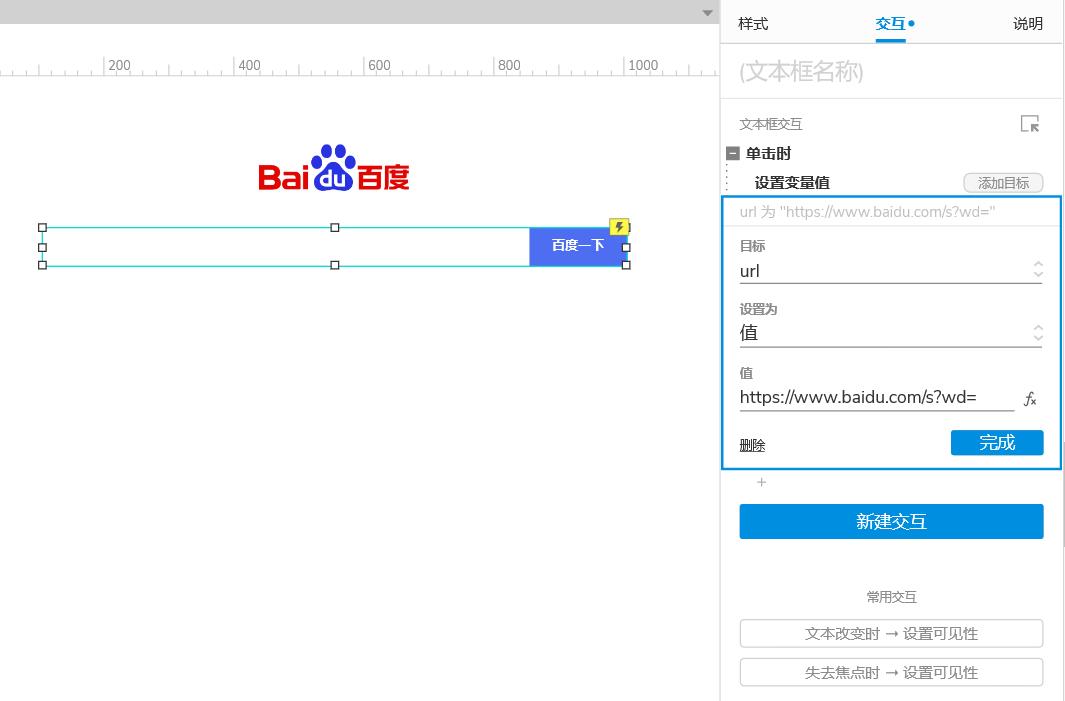Click the yellow lightning interaction badge on the search box
This screenshot has height=701, width=1065.
click(x=619, y=226)
